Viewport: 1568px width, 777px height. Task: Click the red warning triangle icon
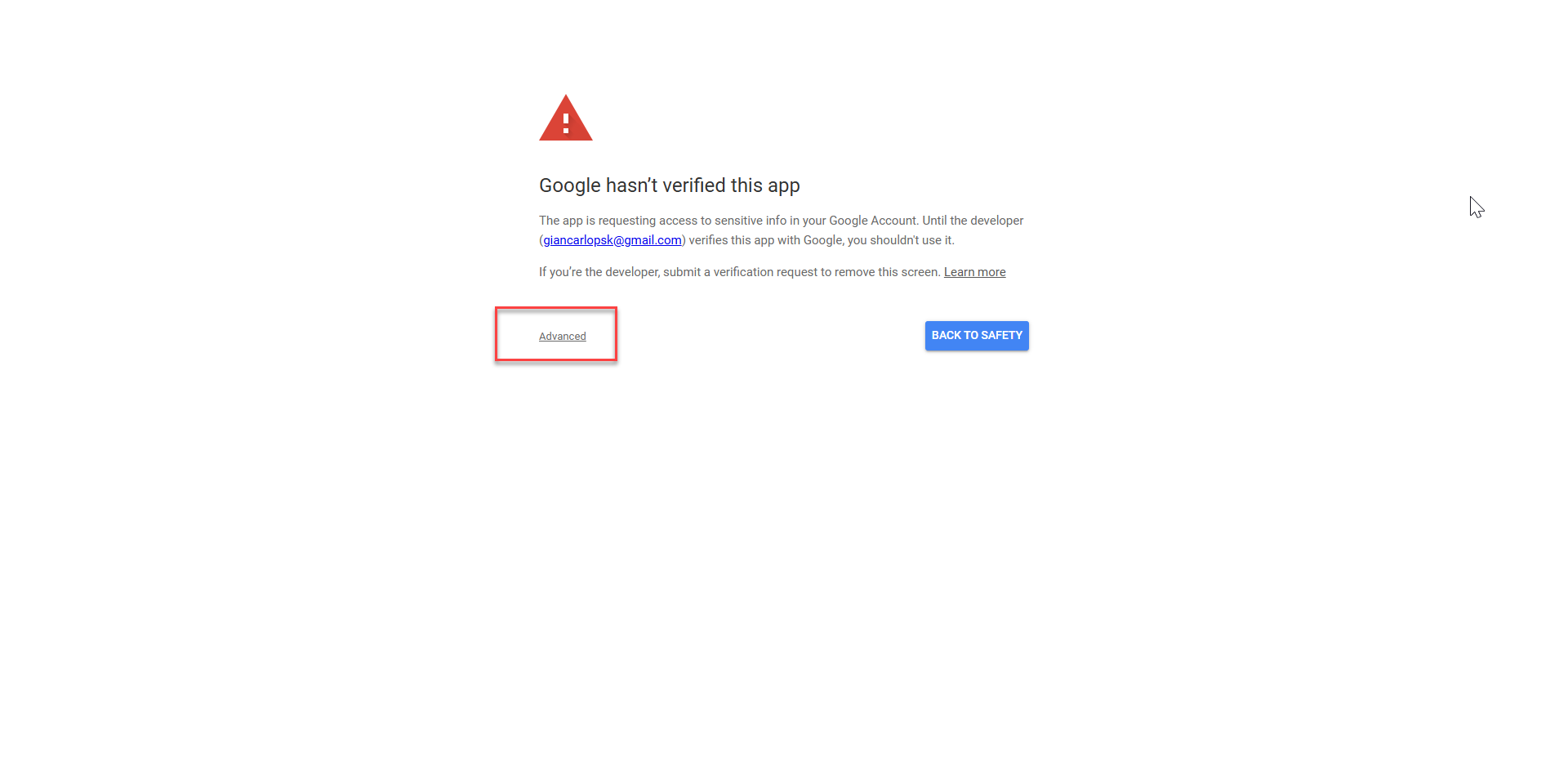click(x=565, y=118)
